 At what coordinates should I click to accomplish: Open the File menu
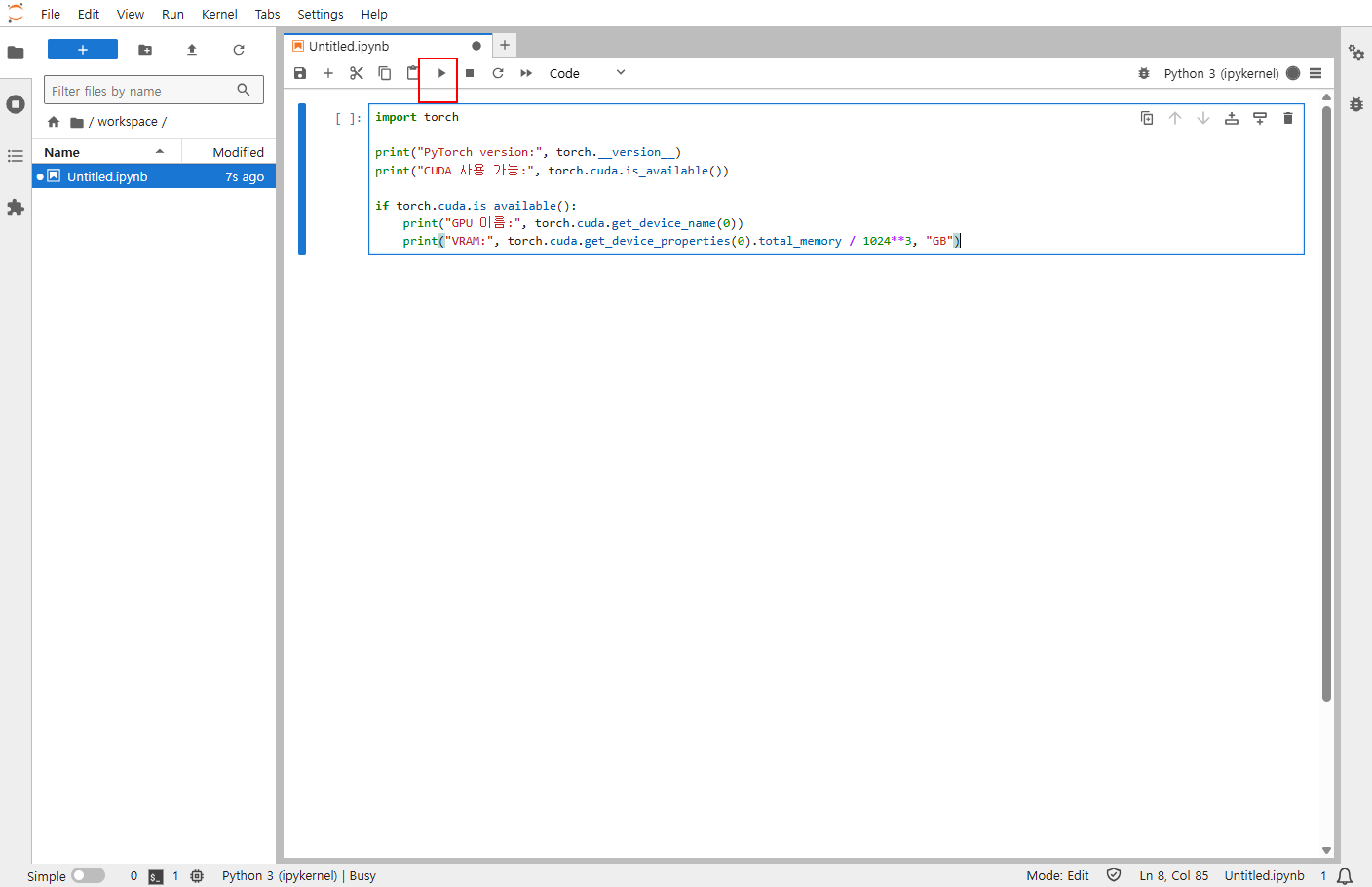pyautogui.click(x=51, y=14)
